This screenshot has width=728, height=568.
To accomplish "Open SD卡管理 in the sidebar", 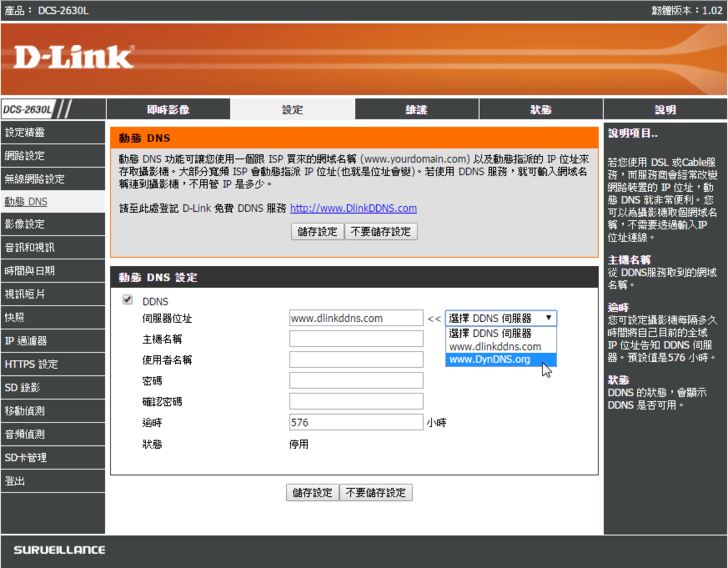I will pos(26,457).
